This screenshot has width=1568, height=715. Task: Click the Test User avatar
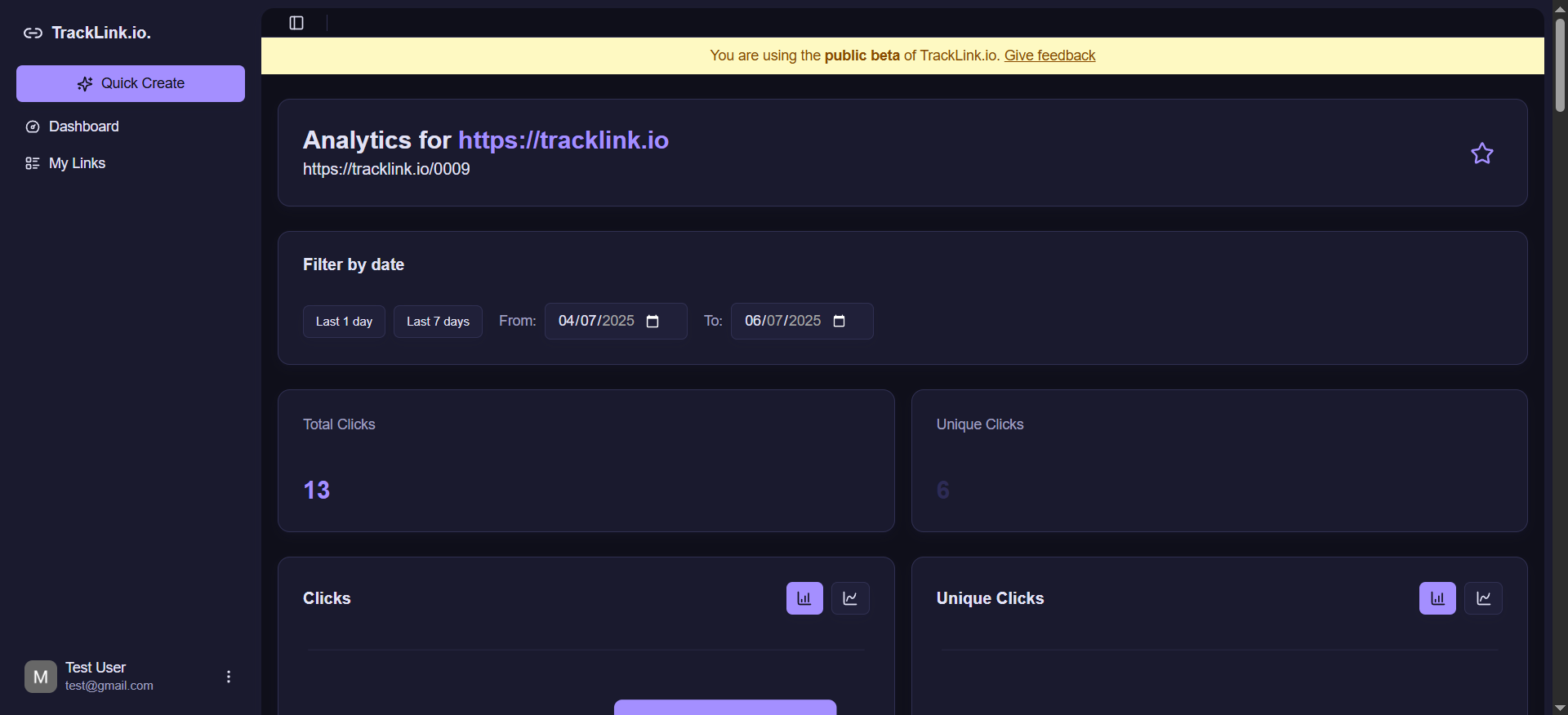point(41,677)
